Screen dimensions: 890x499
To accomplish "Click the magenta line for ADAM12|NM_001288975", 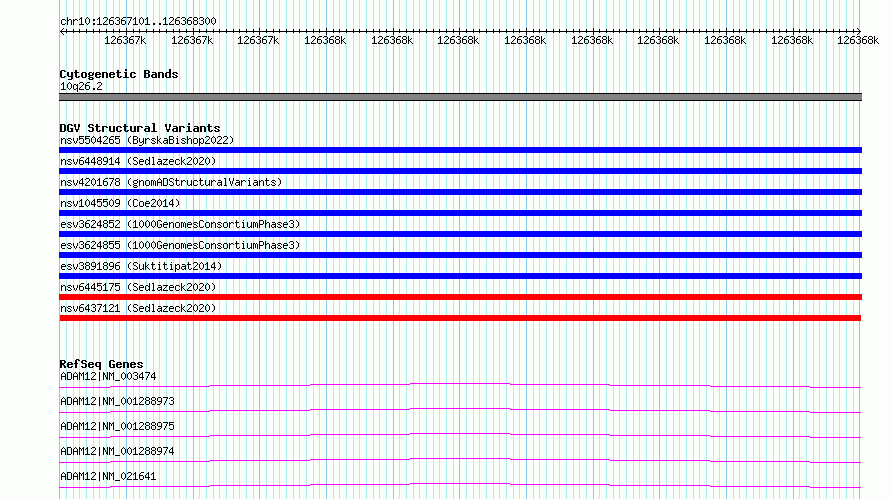I will tap(460, 435).
